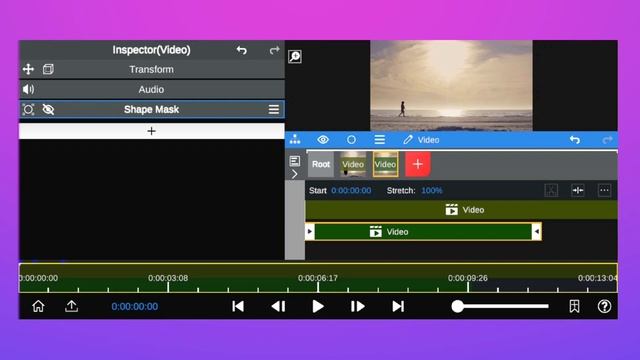
Task: Click timeline ruler at 0:00:09:26
Action: click(467, 279)
